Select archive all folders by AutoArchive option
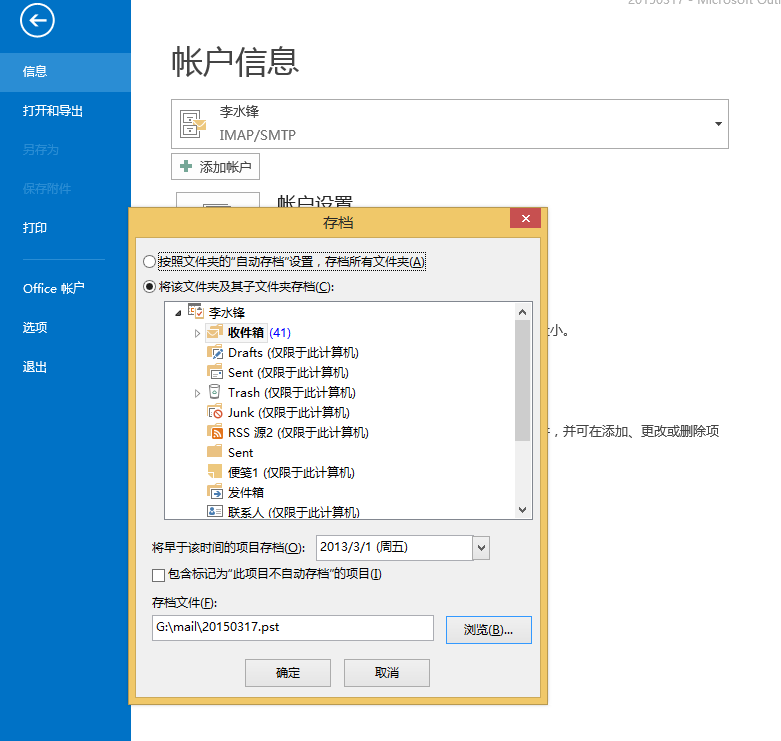781x741 pixels. (x=150, y=262)
